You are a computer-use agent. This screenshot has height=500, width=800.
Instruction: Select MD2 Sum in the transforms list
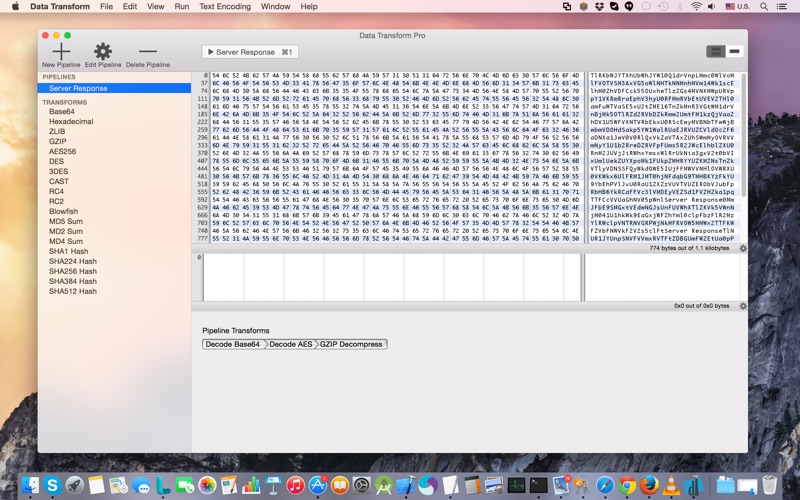66,231
